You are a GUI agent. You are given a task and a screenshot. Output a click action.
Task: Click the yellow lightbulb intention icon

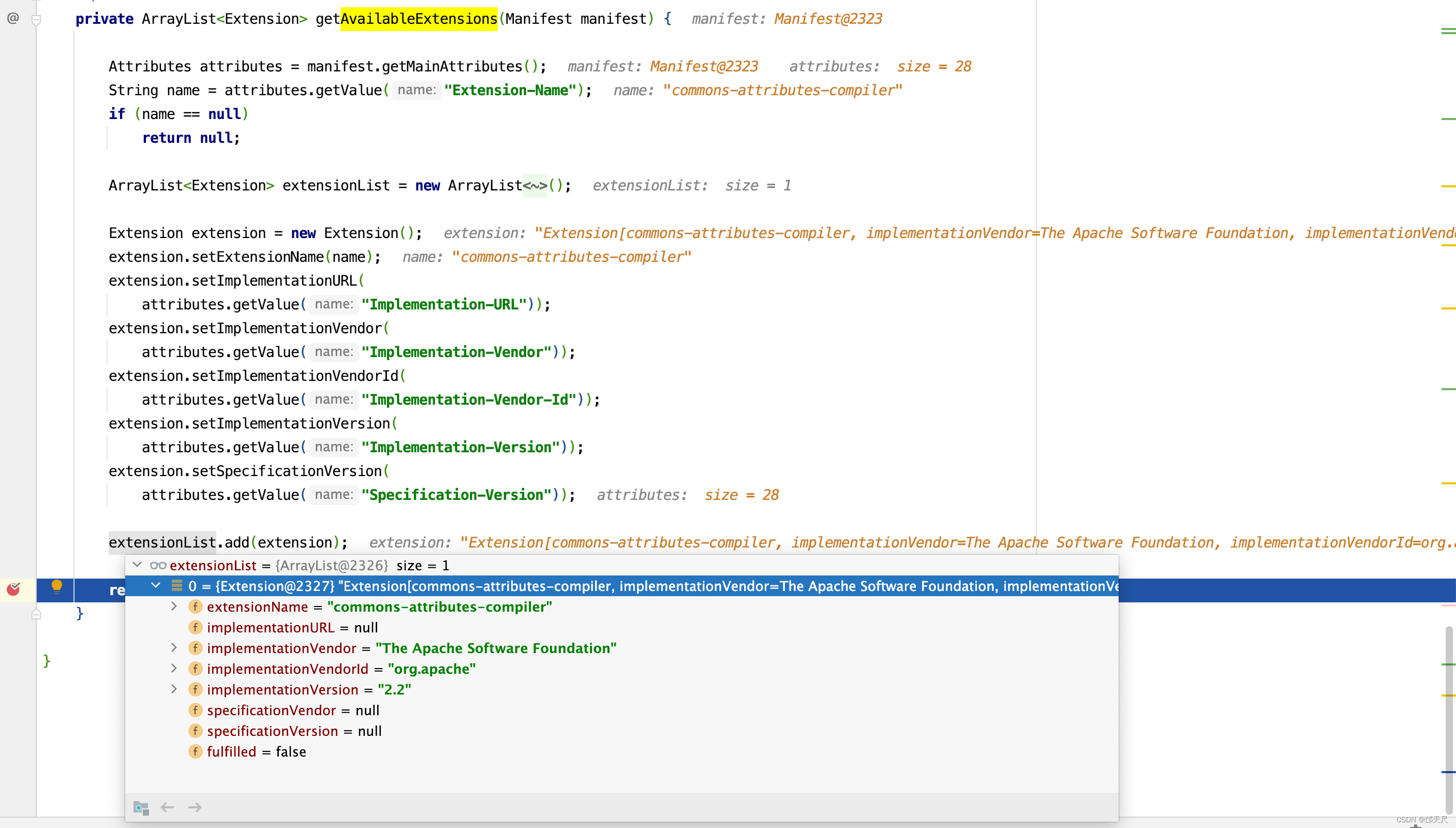click(x=57, y=586)
